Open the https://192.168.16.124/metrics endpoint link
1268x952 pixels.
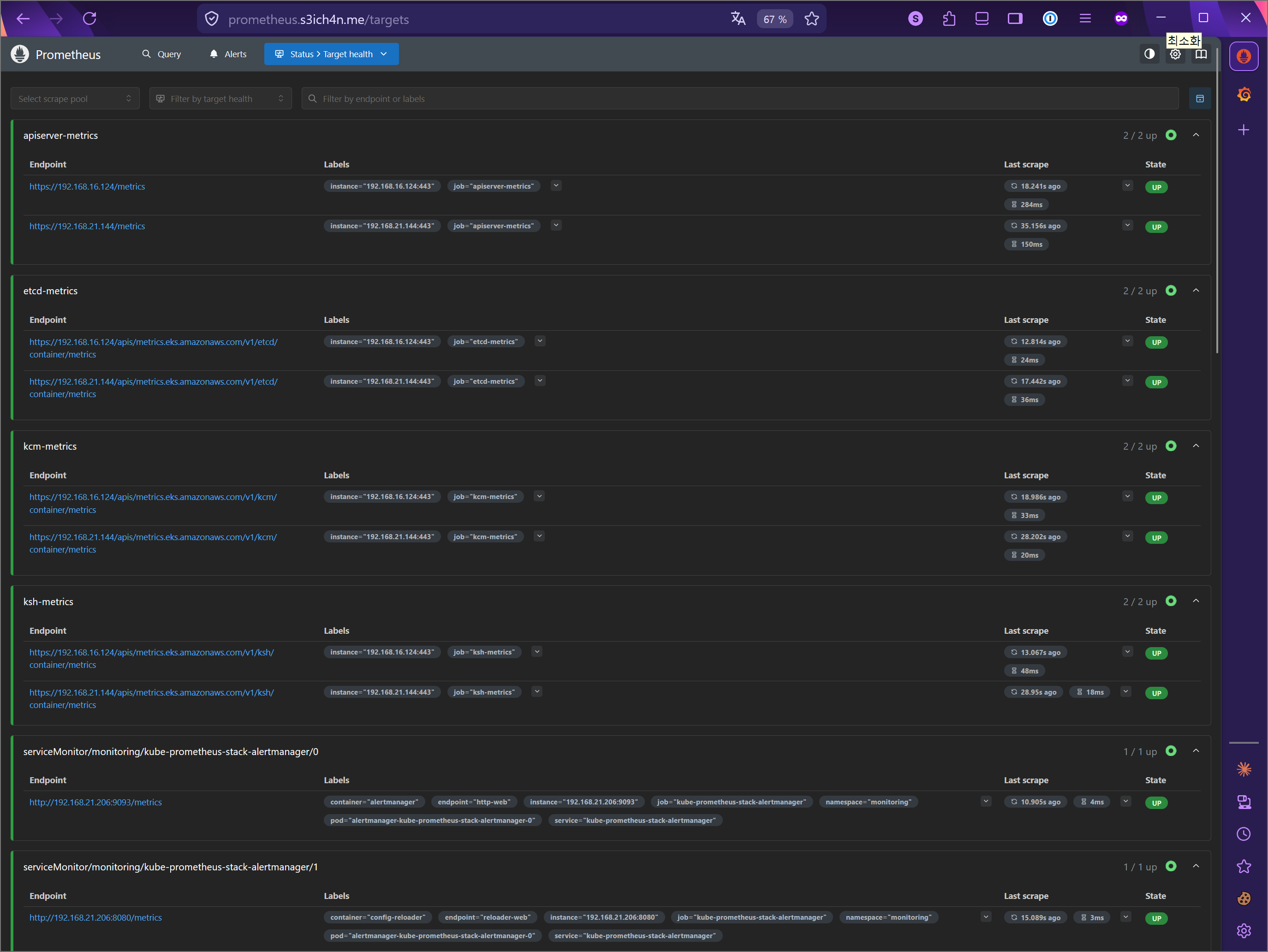[87, 186]
